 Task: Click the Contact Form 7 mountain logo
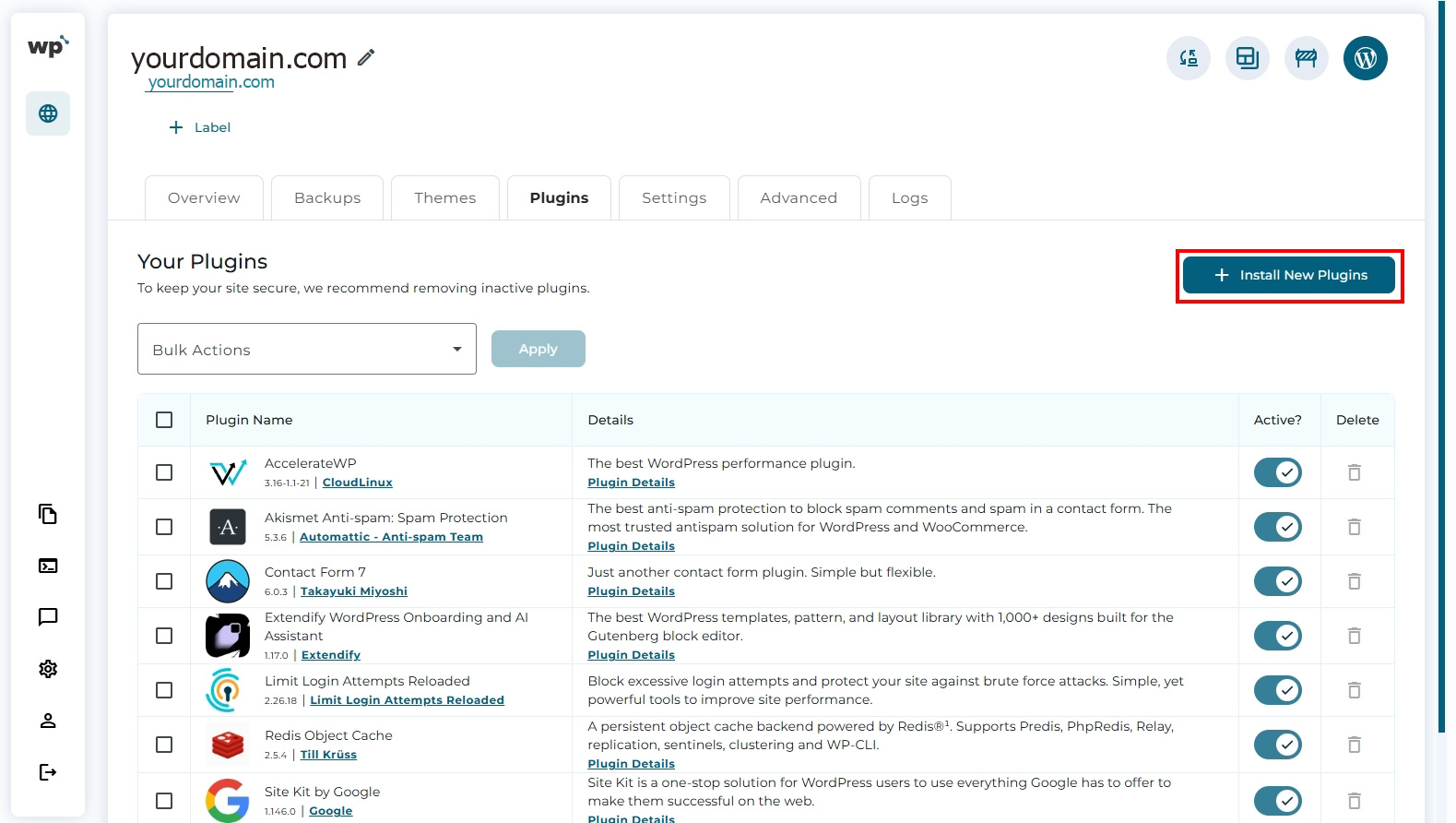tap(228, 581)
